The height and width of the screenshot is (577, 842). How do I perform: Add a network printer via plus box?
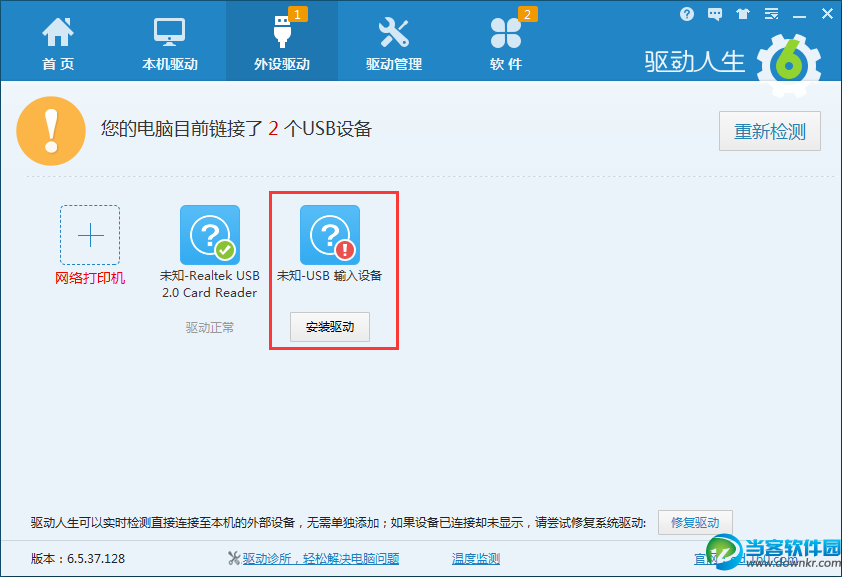[x=90, y=235]
